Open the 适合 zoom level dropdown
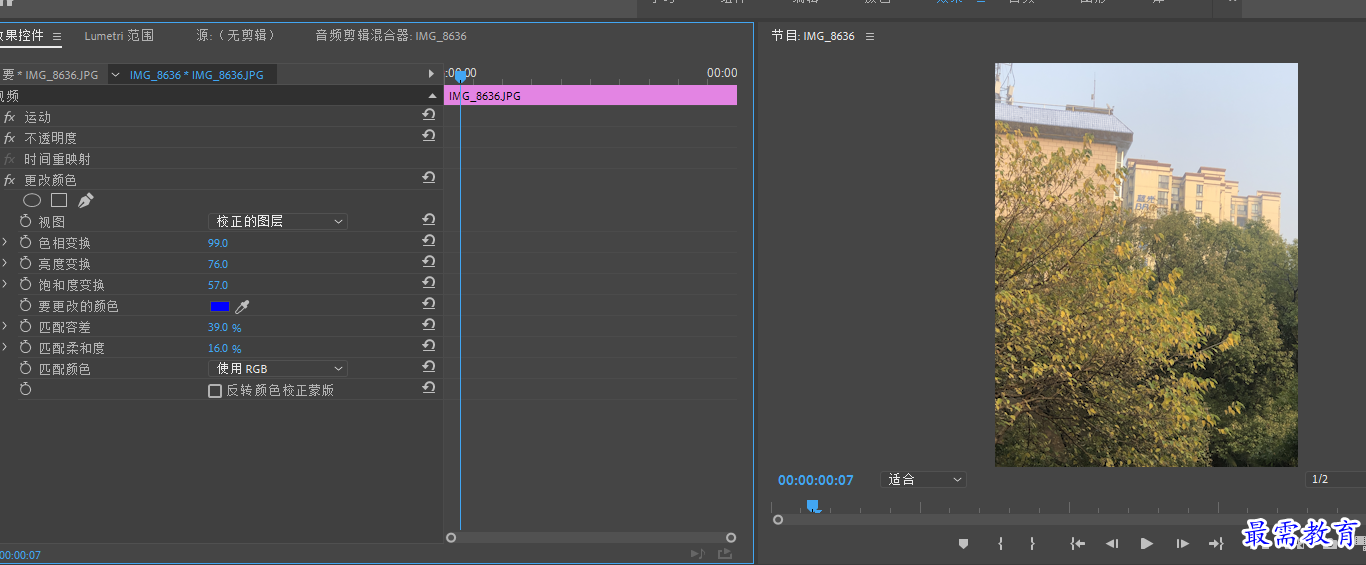 (x=923, y=480)
